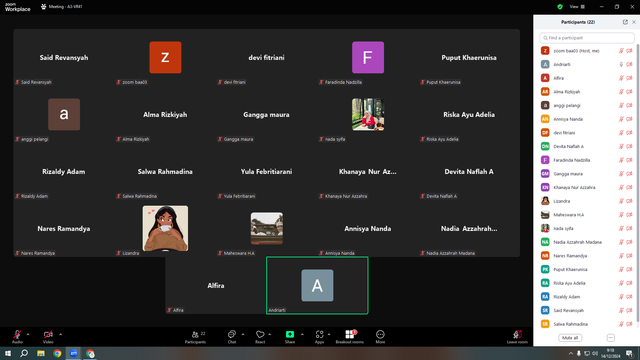Click Andriarti's highlighted video tile
This screenshot has width=640, height=360.
[x=317, y=285]
